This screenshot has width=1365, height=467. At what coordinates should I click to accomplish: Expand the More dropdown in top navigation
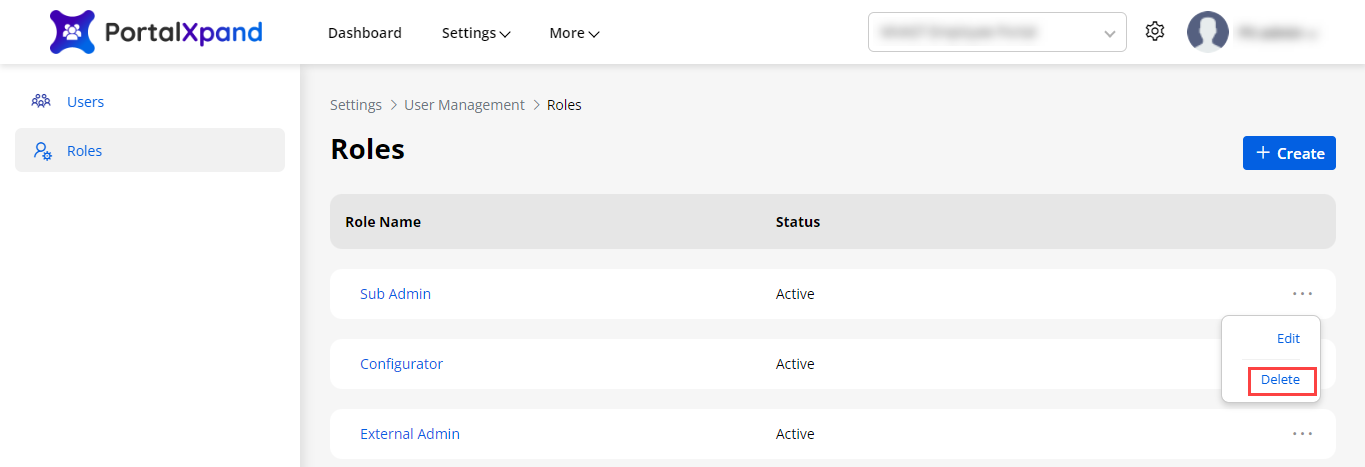(574, 33)
